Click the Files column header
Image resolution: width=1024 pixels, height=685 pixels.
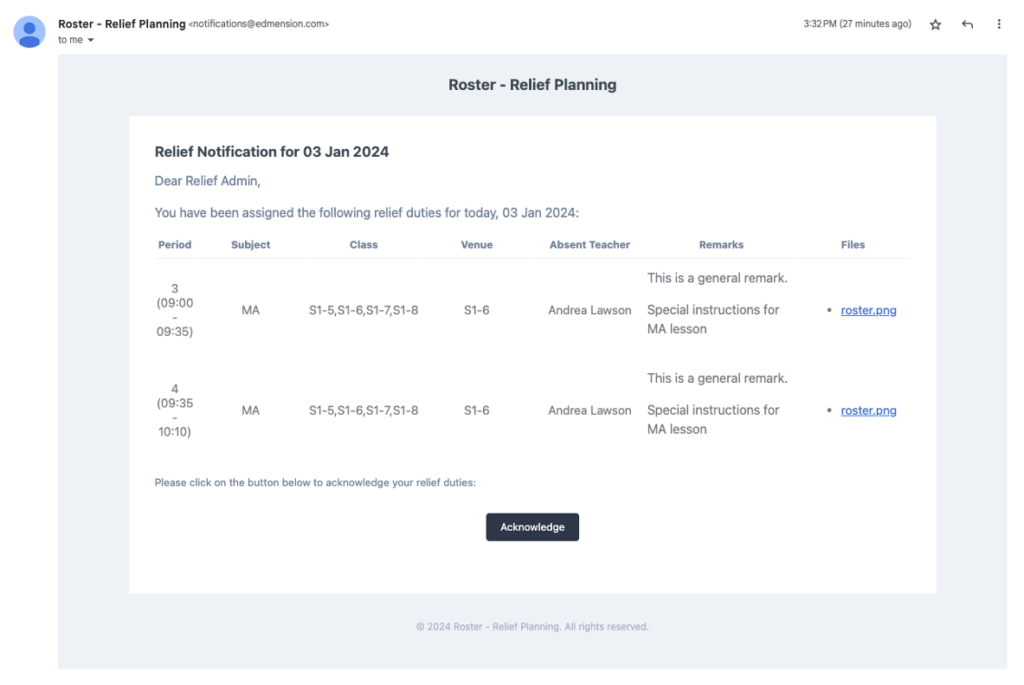[853, 244]
